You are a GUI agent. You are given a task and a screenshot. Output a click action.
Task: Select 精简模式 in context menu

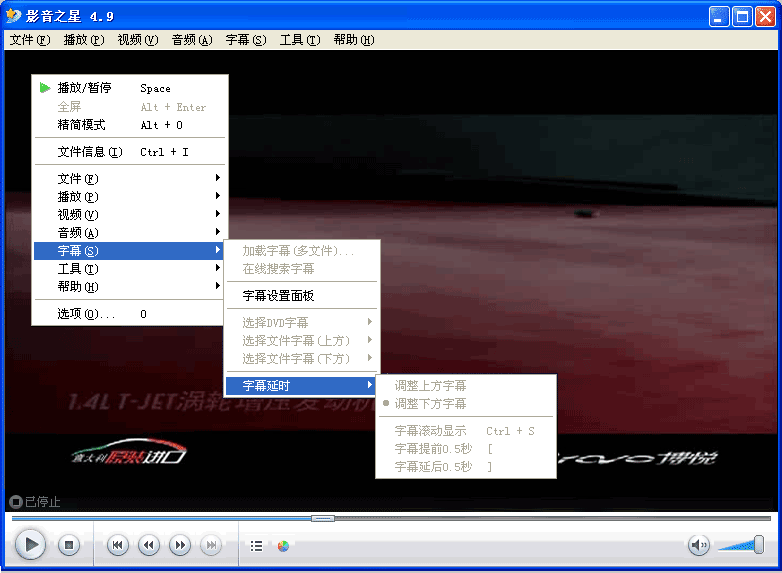(x=130, y=125)
